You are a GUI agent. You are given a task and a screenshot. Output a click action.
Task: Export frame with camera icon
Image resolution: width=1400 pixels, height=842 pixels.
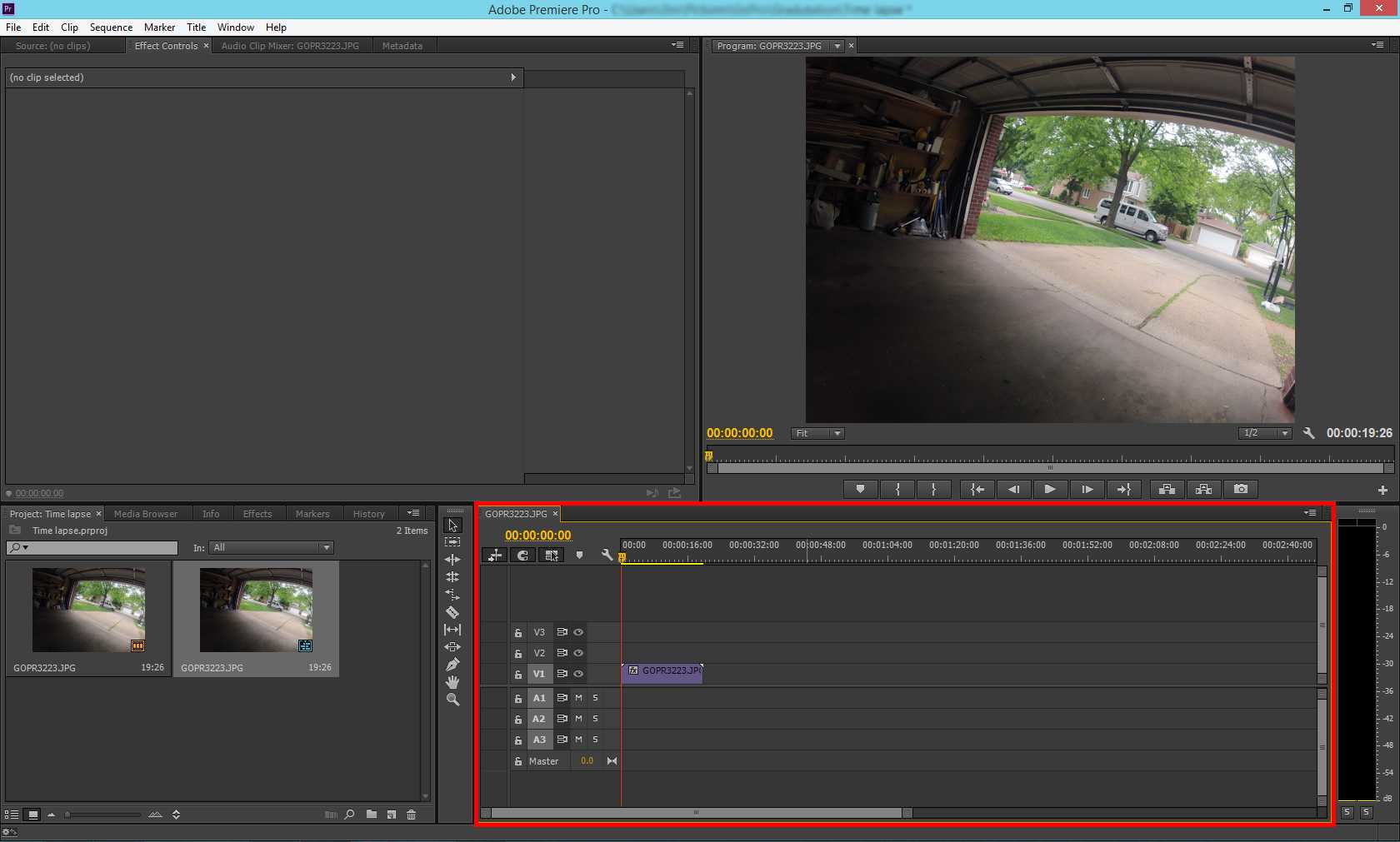pos(1241,489)
